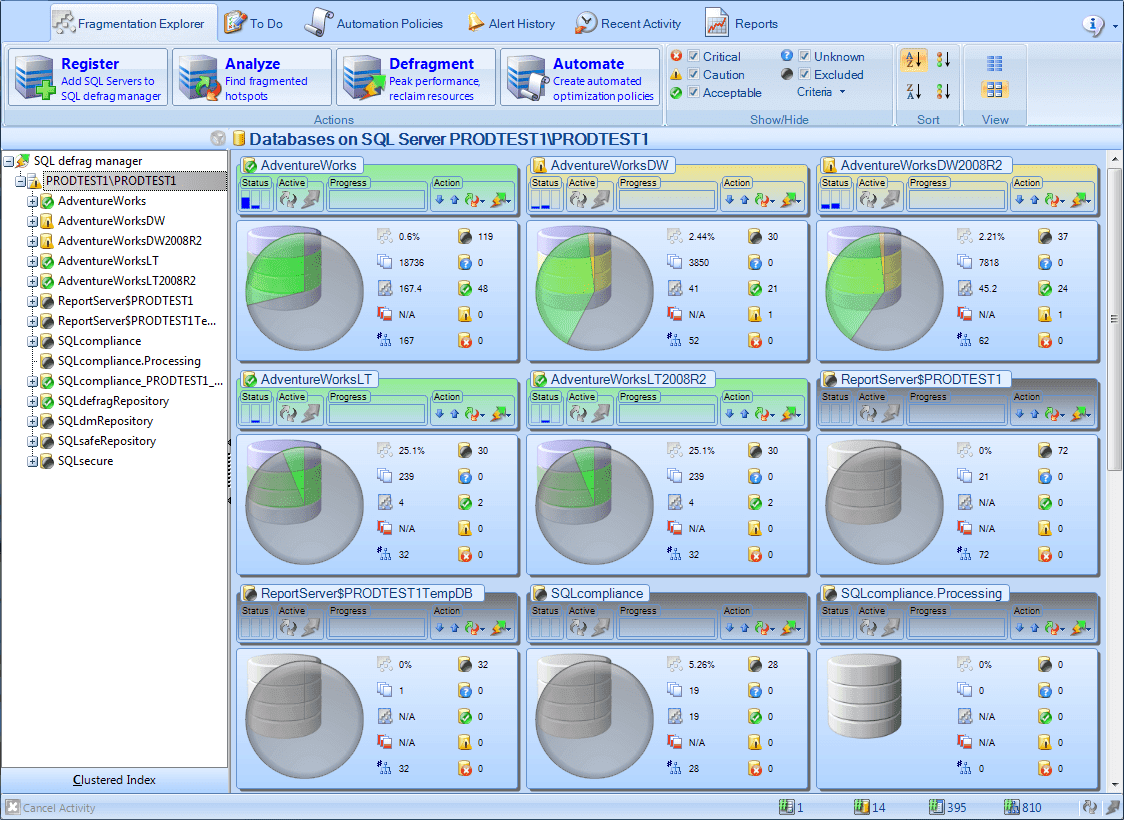
Task: Click status bar refresh activity icon
Action: coord(1089,807)
